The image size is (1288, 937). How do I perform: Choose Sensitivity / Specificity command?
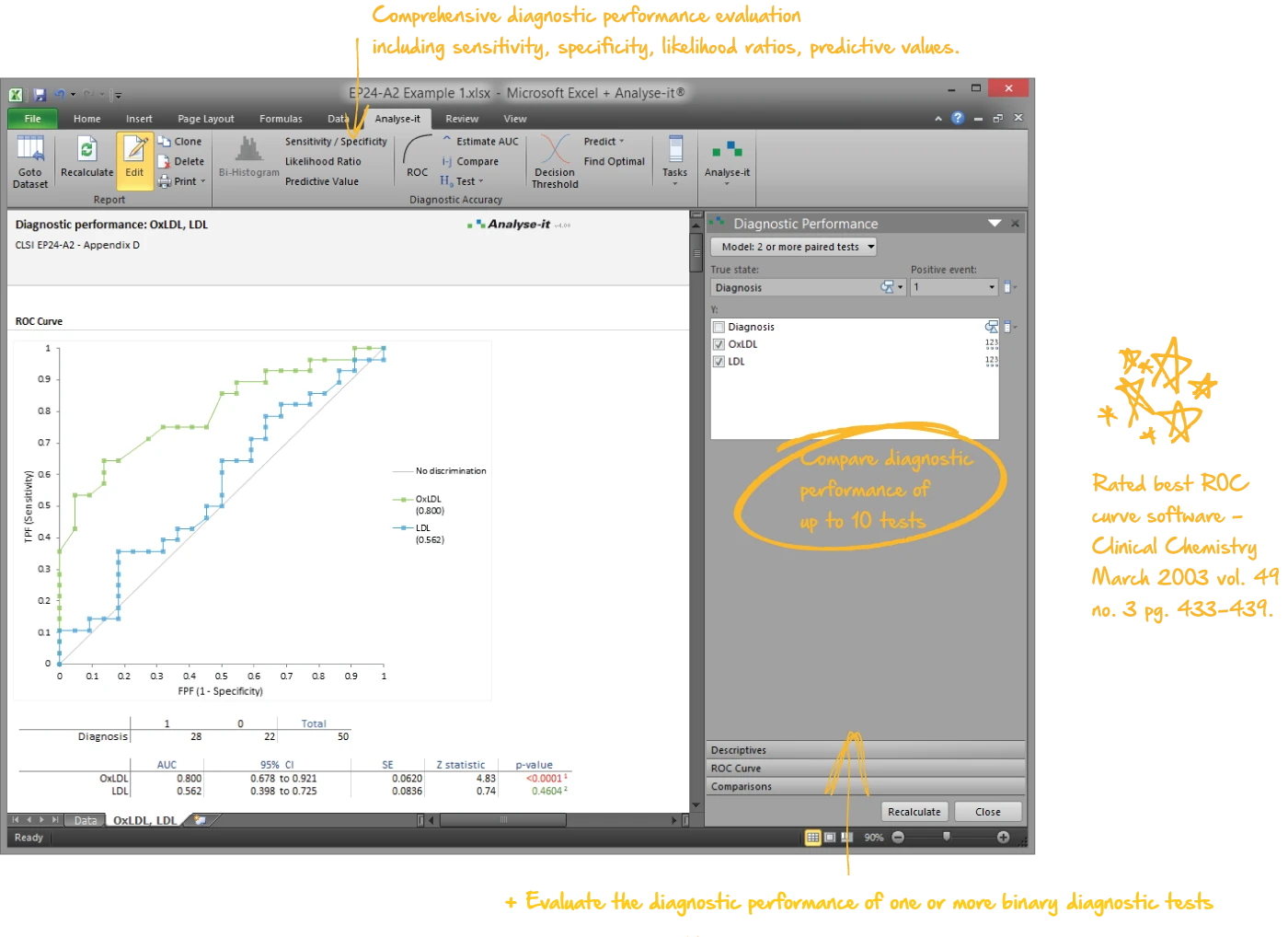(336, 142)
